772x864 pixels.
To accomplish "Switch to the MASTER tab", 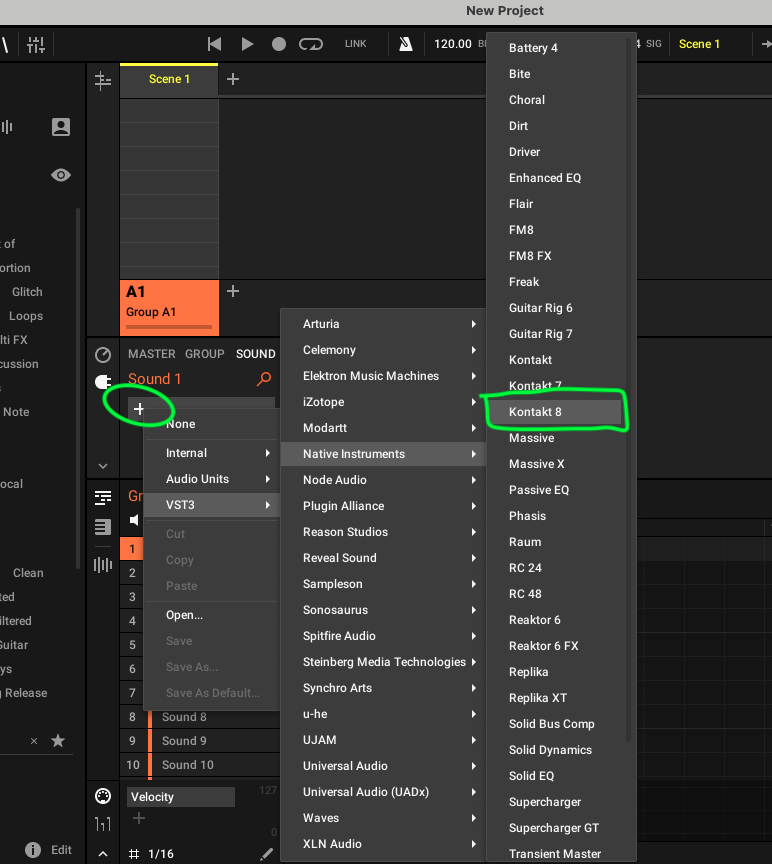I will tap(152, 354).
